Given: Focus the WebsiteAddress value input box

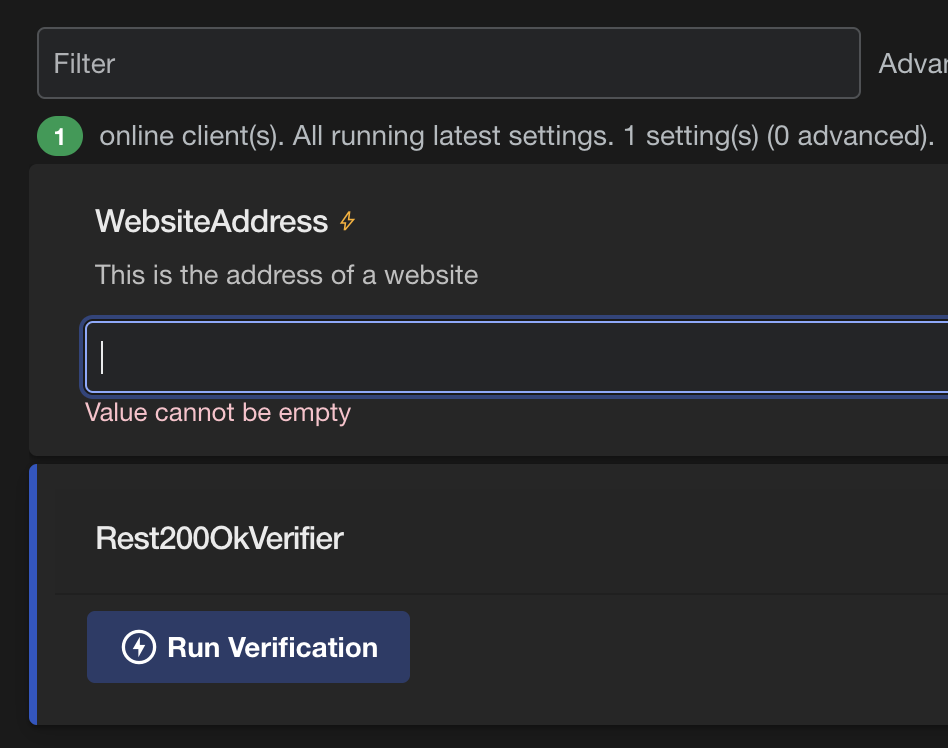Looking at the screenshot, I should [517, 357].
